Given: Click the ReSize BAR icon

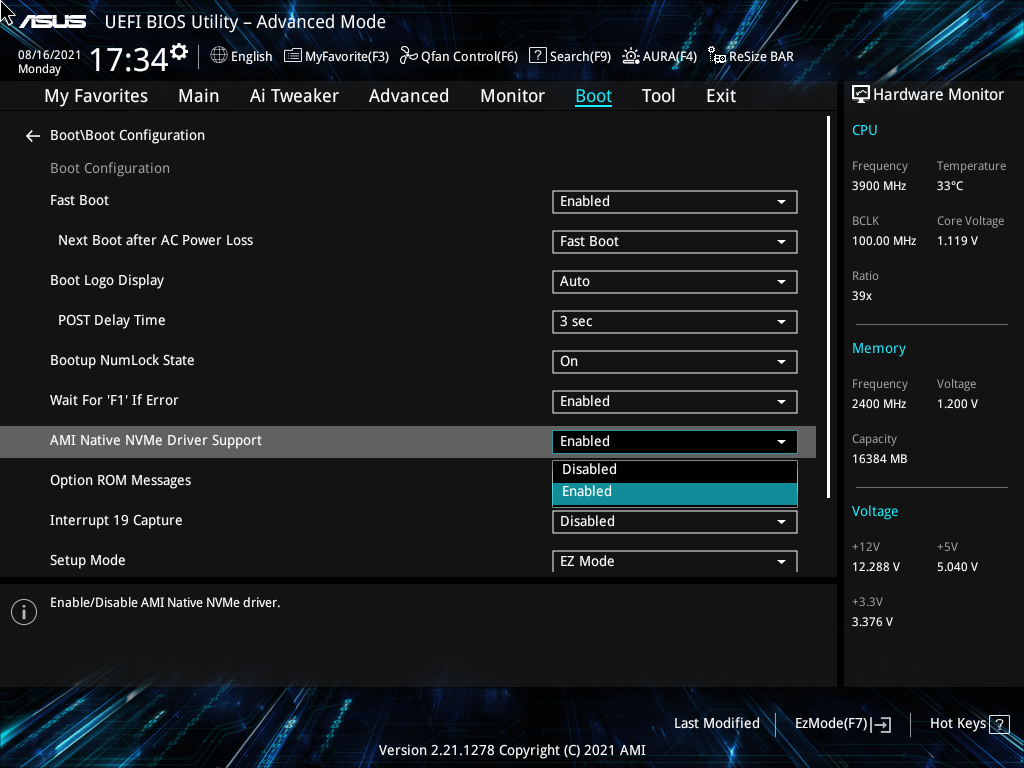Looking at the screenshot, I should coord(717,56).
